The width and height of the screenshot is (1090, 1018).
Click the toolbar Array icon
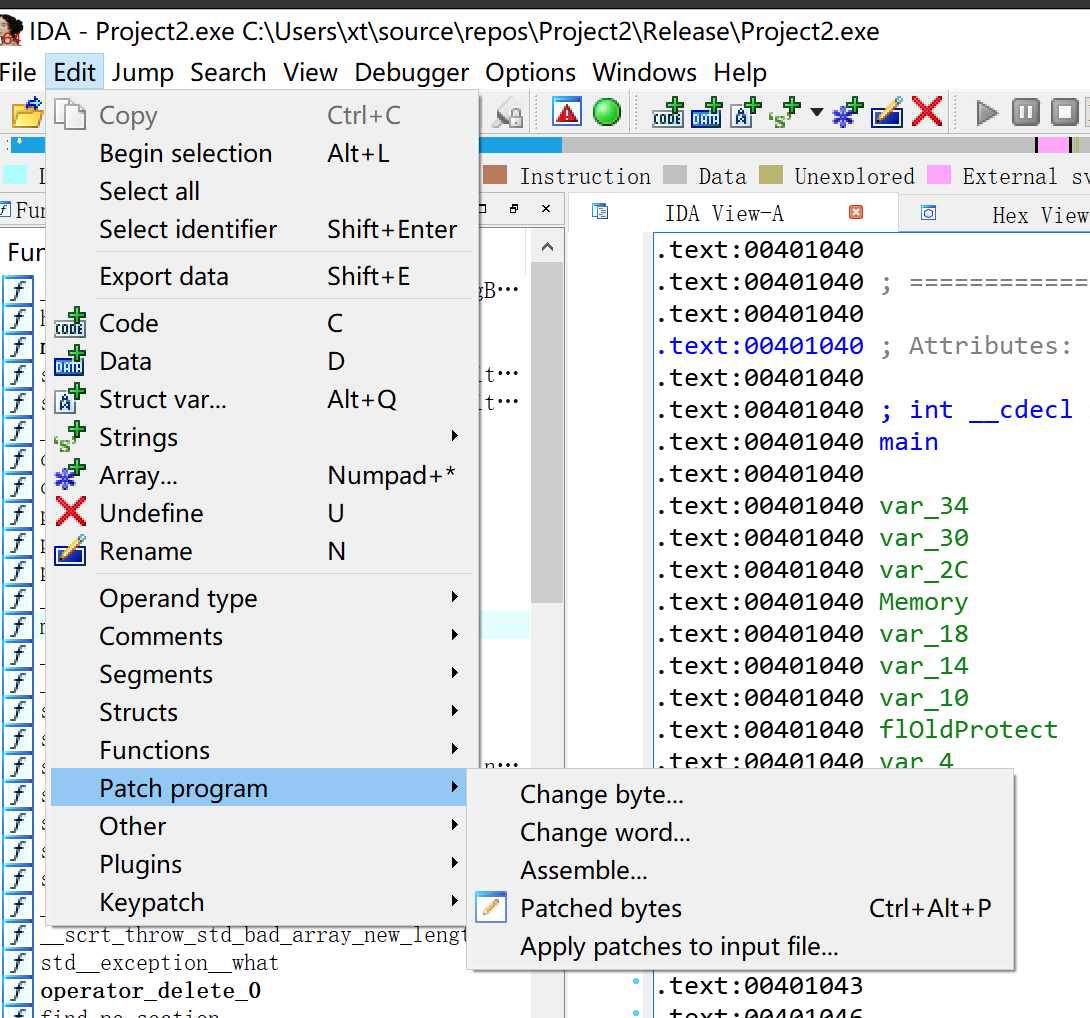848,113
